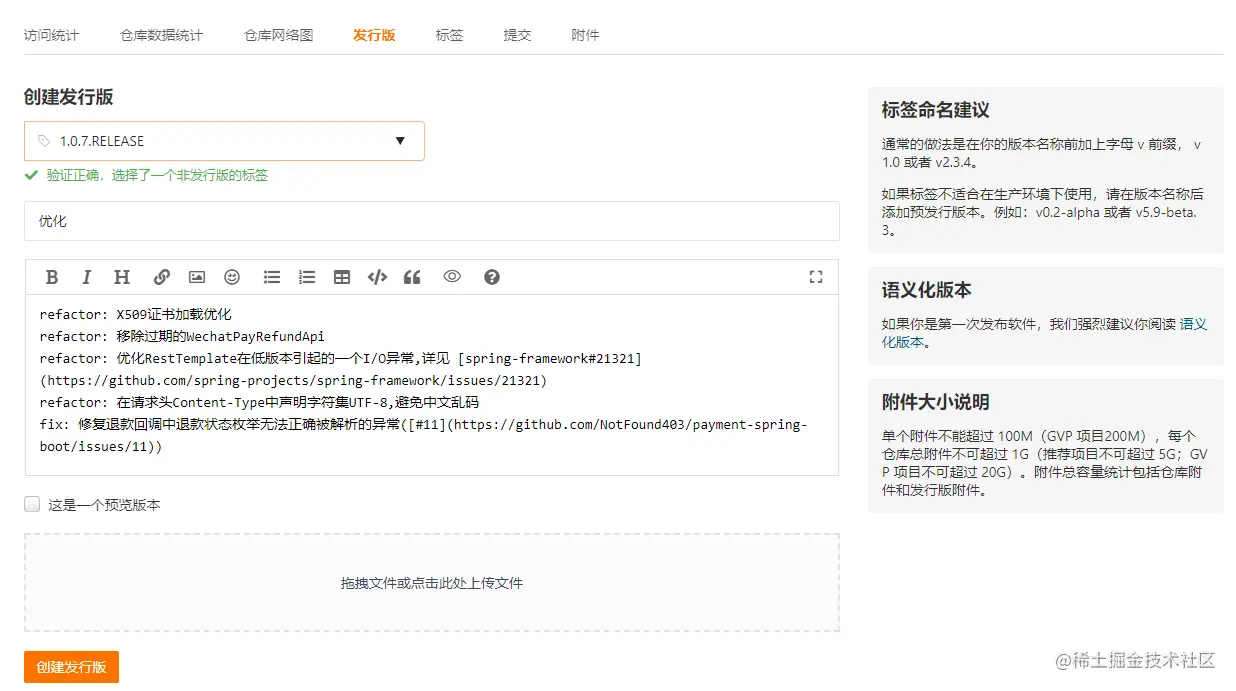Screen dimensions: 1236x691
Task: Enable 这是一个预览版本 checkbox
Action: (31, 504)
